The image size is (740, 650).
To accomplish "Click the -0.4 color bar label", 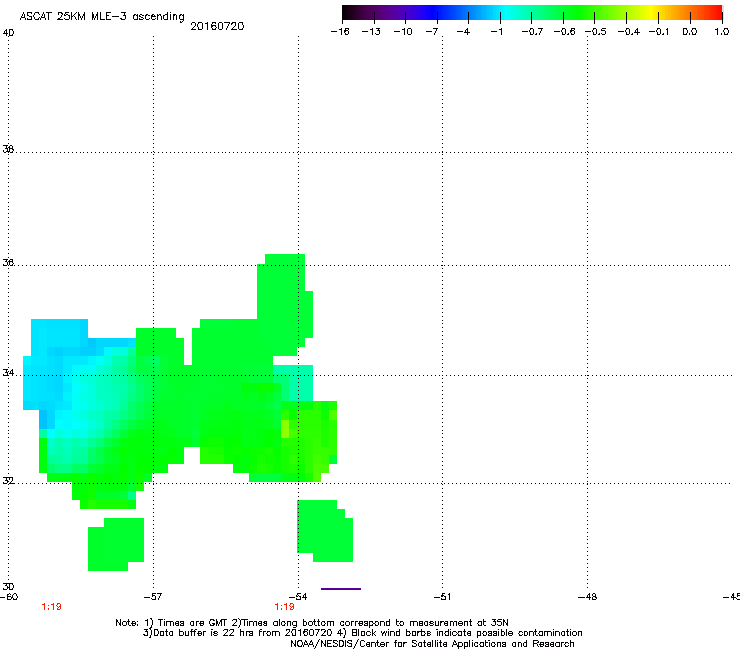I will (629, 32).
